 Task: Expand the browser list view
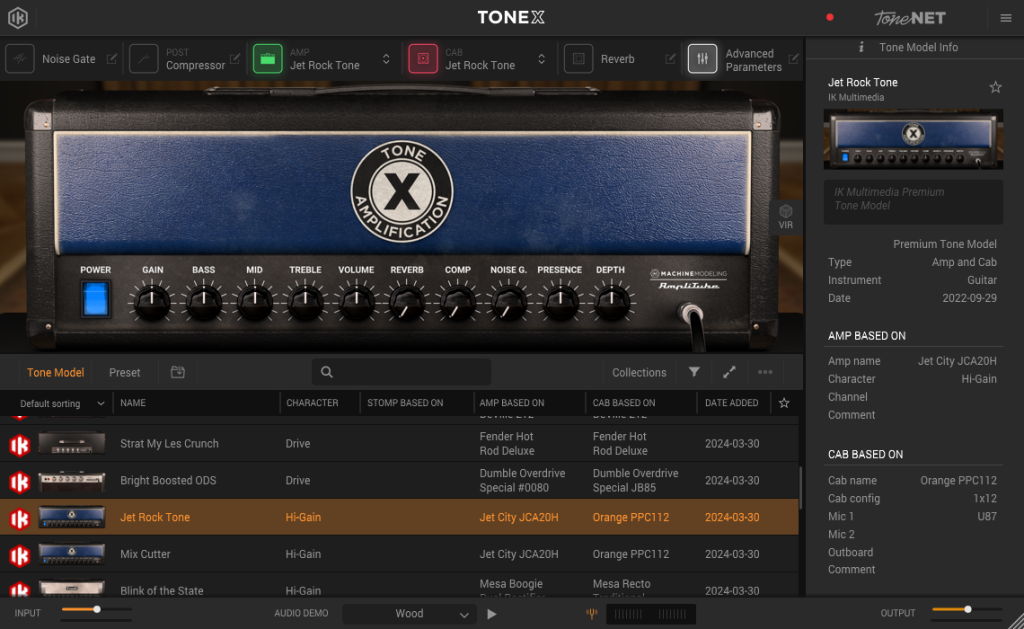tap(729, 372)
